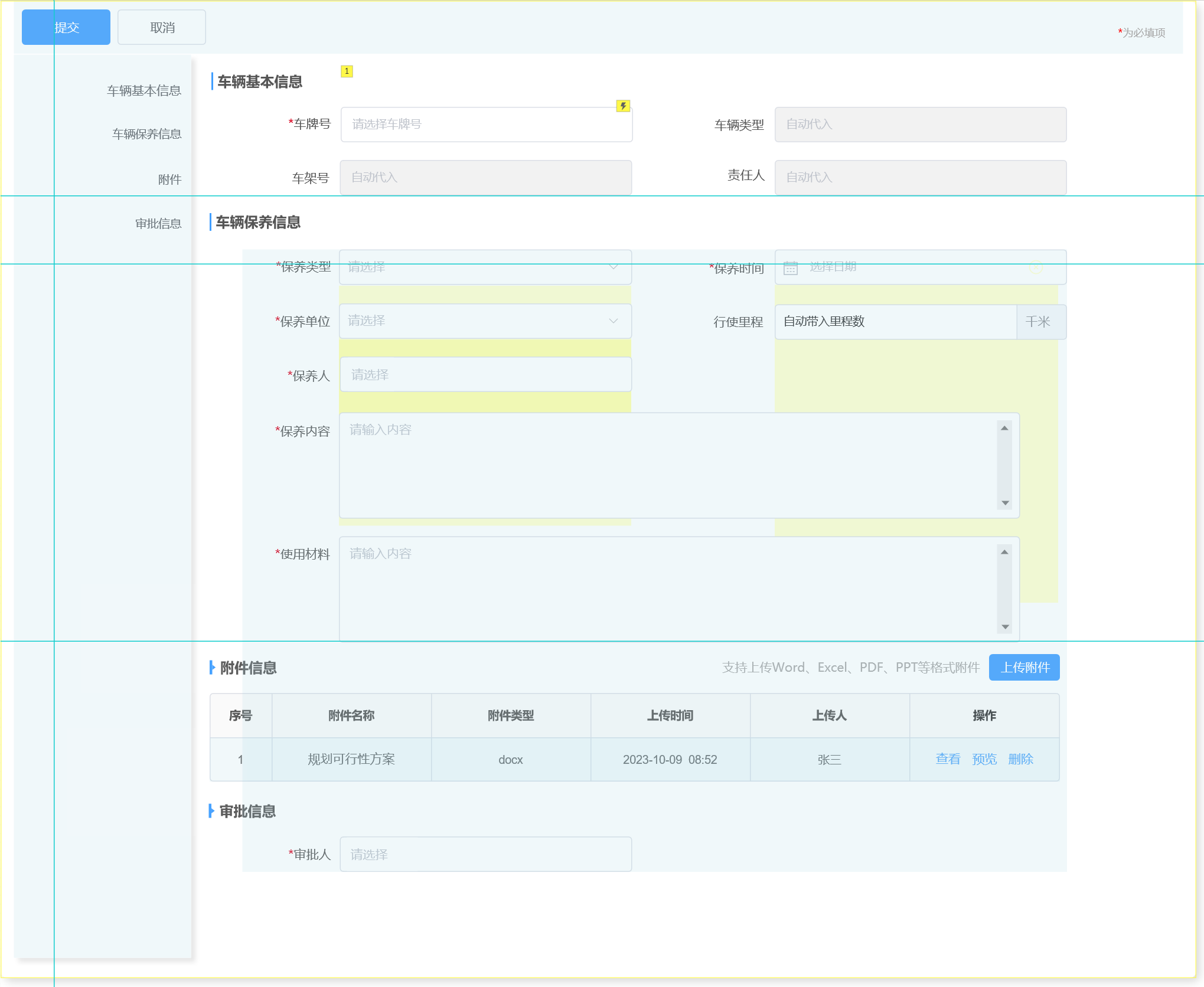The height and width of the screenshot is (987, 1204).
Task: Click the down arrow of 保养内容 scrollbar
Action: point(1004,503)
